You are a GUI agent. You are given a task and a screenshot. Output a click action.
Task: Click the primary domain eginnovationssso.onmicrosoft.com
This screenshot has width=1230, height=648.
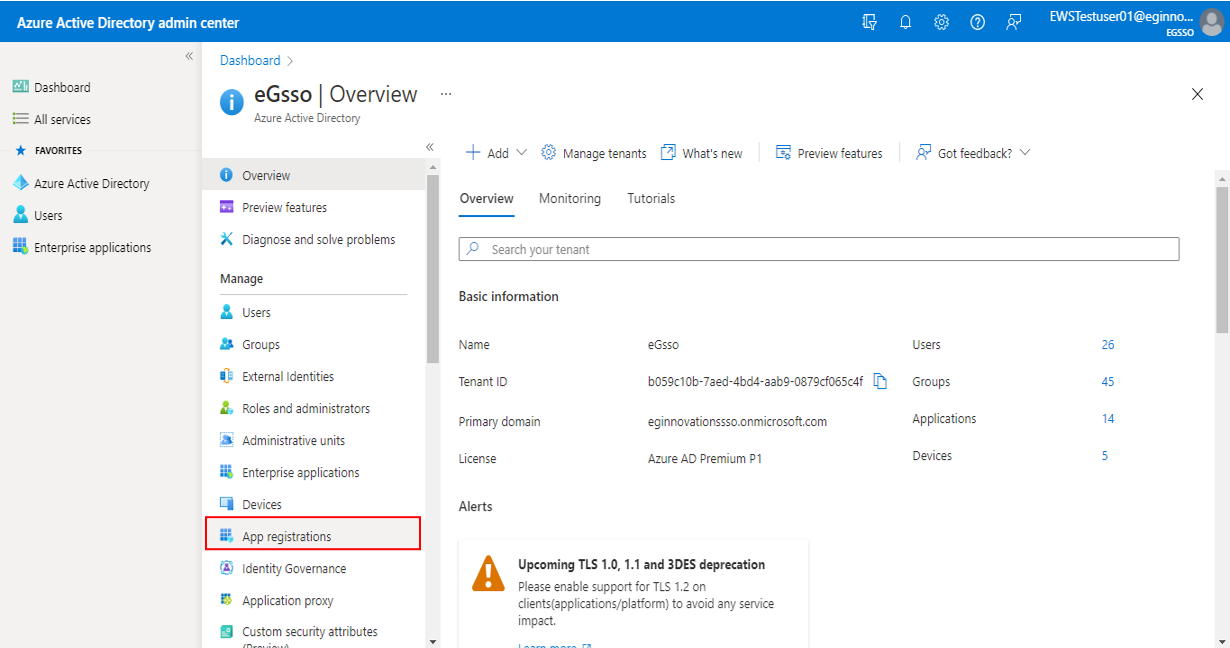[737, 421]
